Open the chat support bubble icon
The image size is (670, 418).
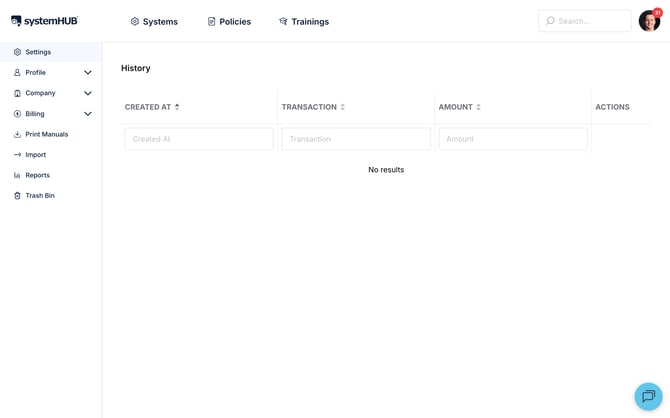(648, 396)
